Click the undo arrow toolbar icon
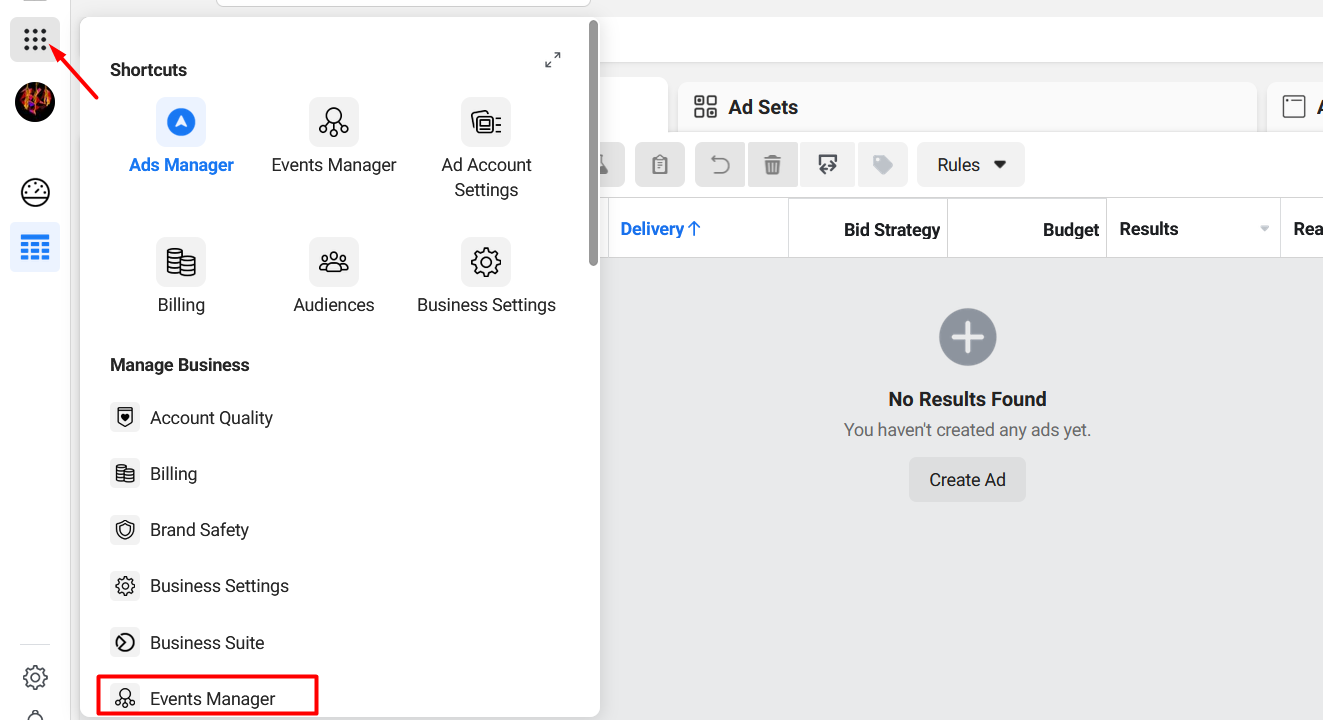1323x720 pixels. (x=720, y=165)
